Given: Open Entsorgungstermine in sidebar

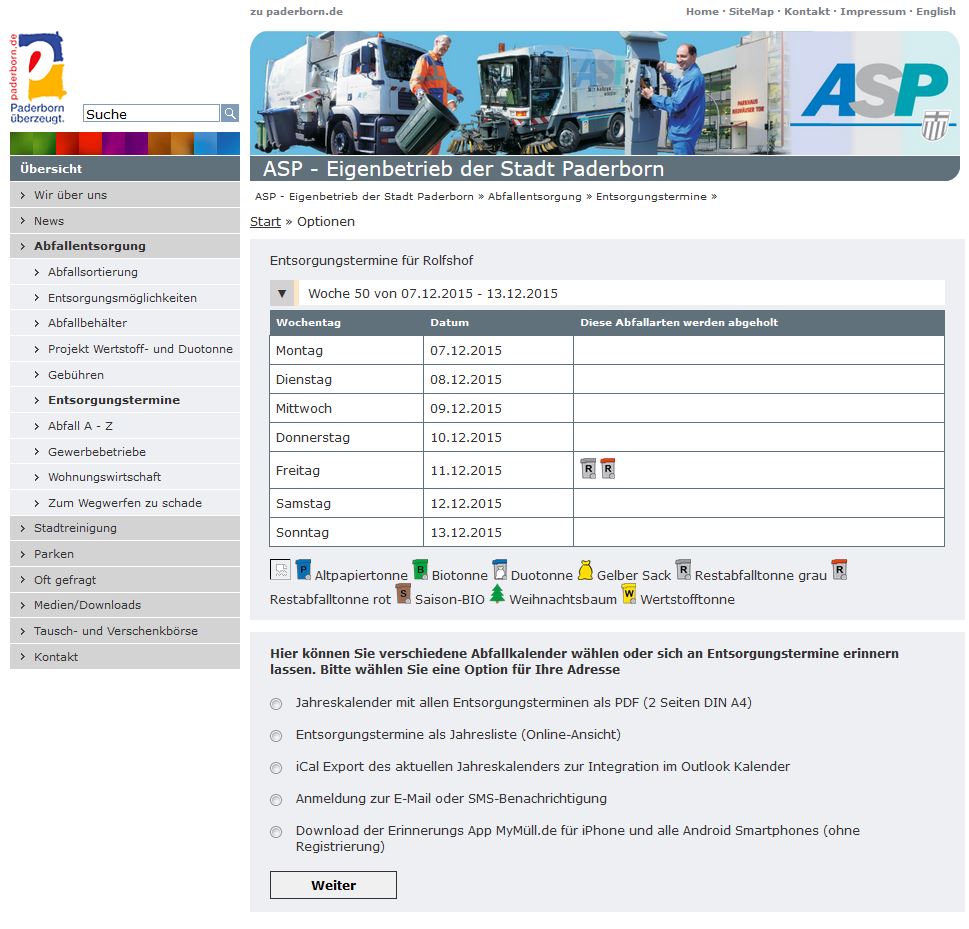Looking at the screenshot, I should [x=114, y=400].
